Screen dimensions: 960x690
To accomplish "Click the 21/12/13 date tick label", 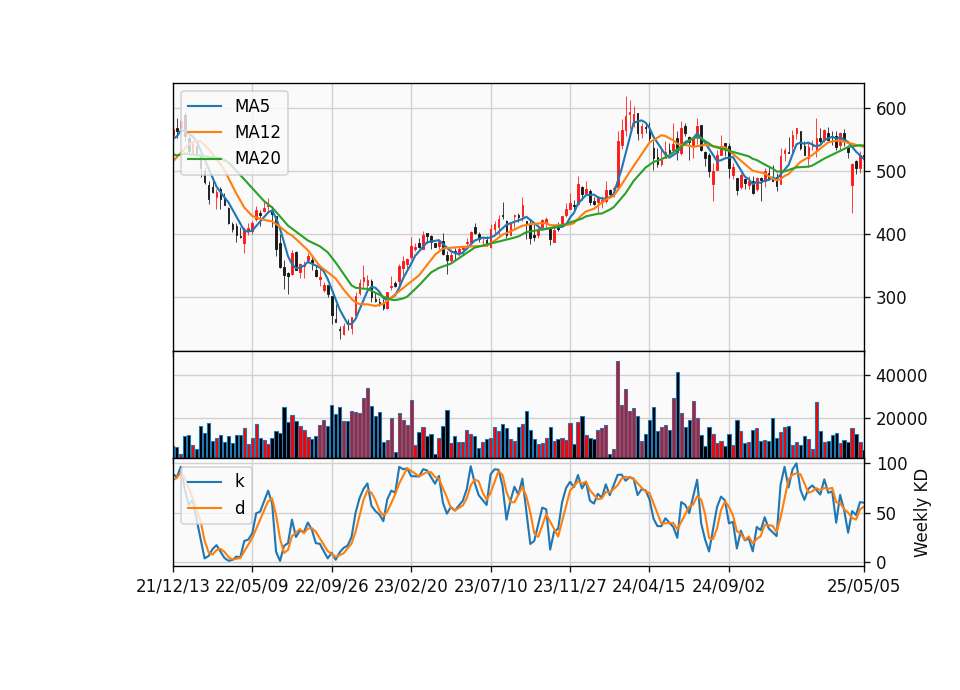I will point(173,586).
